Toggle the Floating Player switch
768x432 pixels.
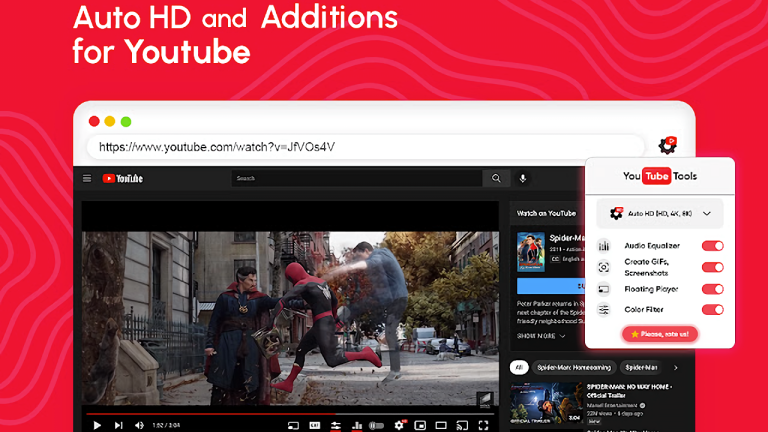click(x=713, y=288)
